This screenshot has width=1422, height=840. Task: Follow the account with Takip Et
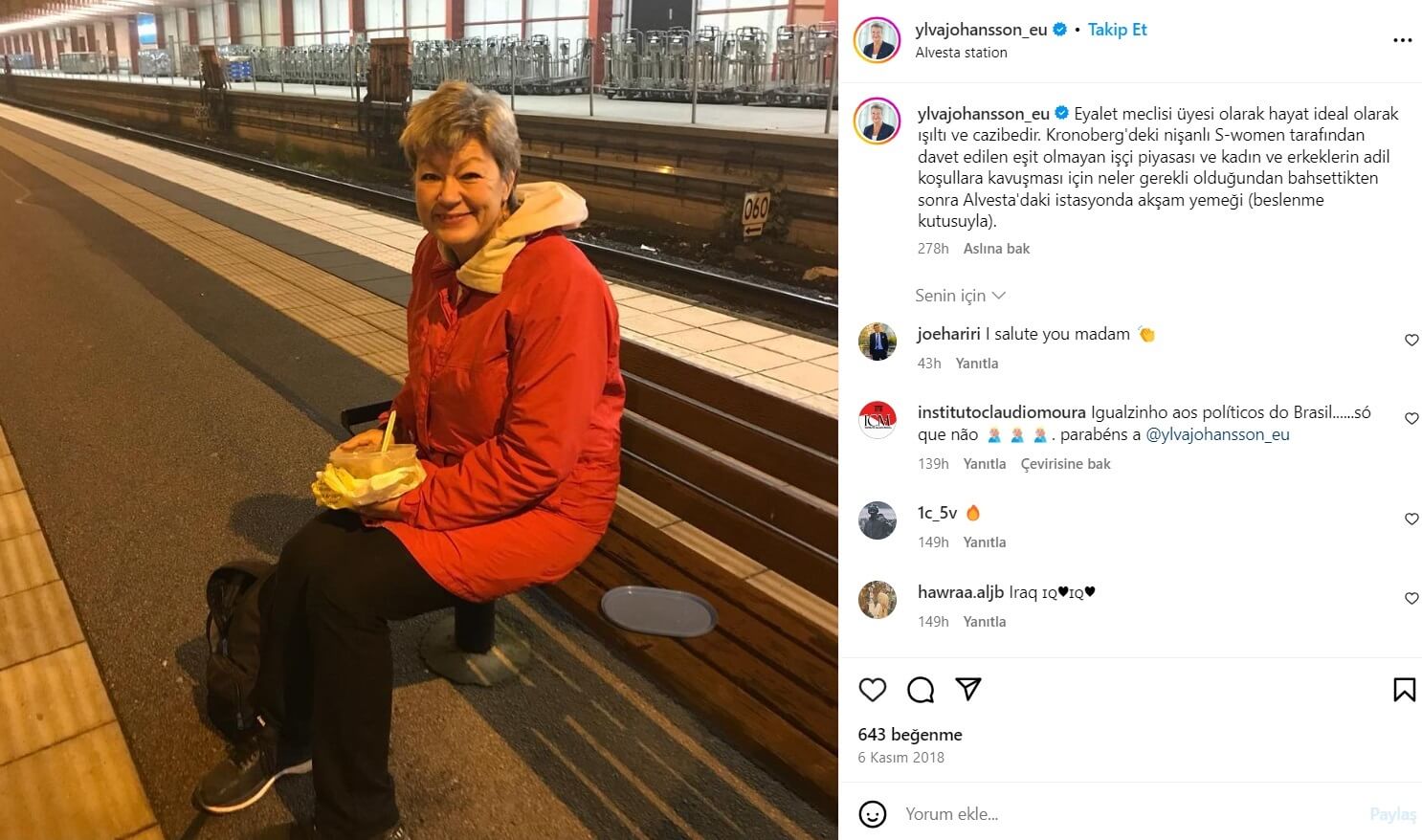[1117, 30]
